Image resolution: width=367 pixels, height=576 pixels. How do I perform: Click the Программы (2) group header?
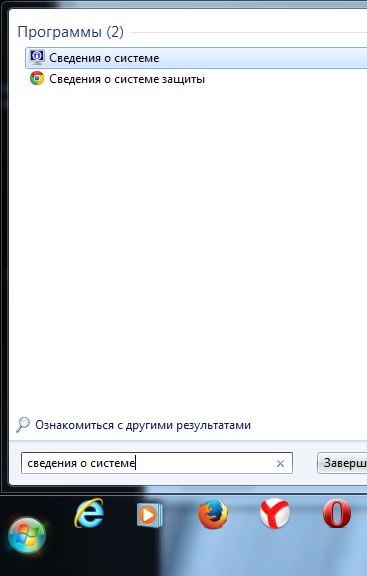71,32
